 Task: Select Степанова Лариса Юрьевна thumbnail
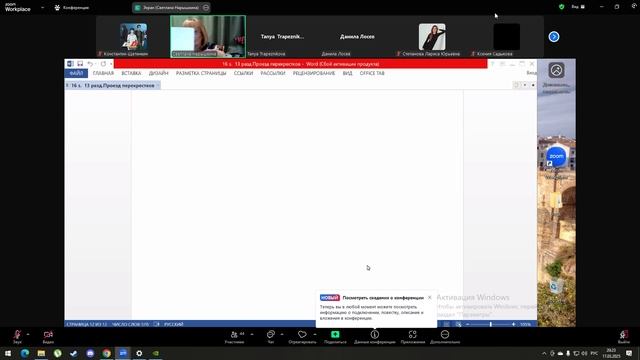[x=432, y=37]
